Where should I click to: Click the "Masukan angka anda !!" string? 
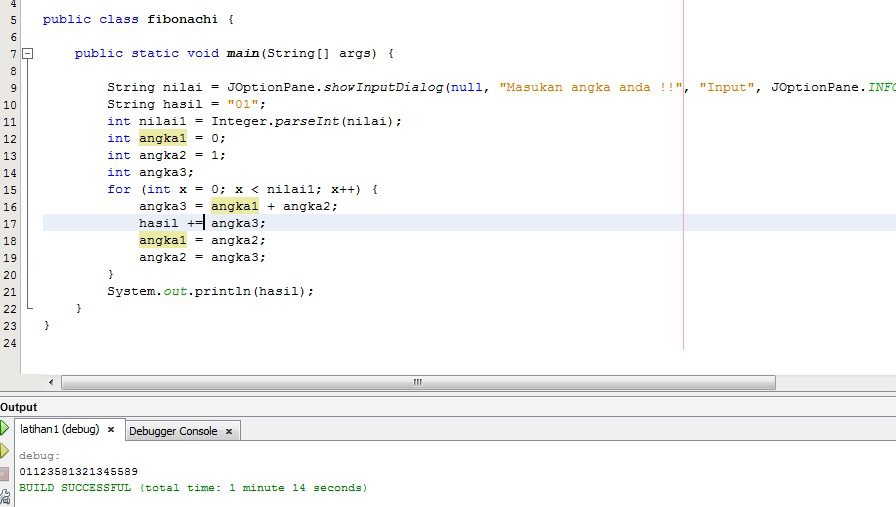click(591, 87)
